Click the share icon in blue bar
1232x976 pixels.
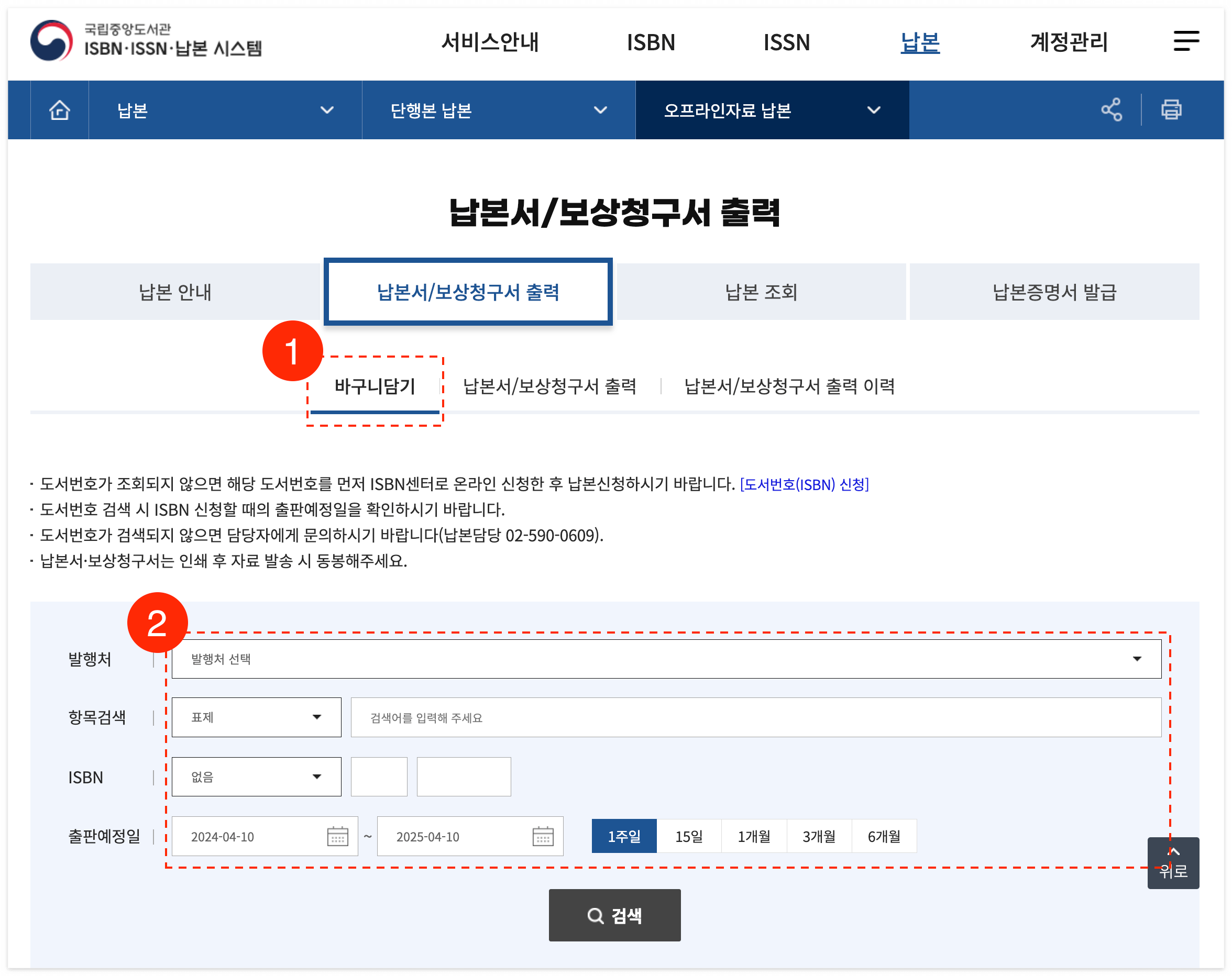pyautogui.click(x=1111, y=109)
